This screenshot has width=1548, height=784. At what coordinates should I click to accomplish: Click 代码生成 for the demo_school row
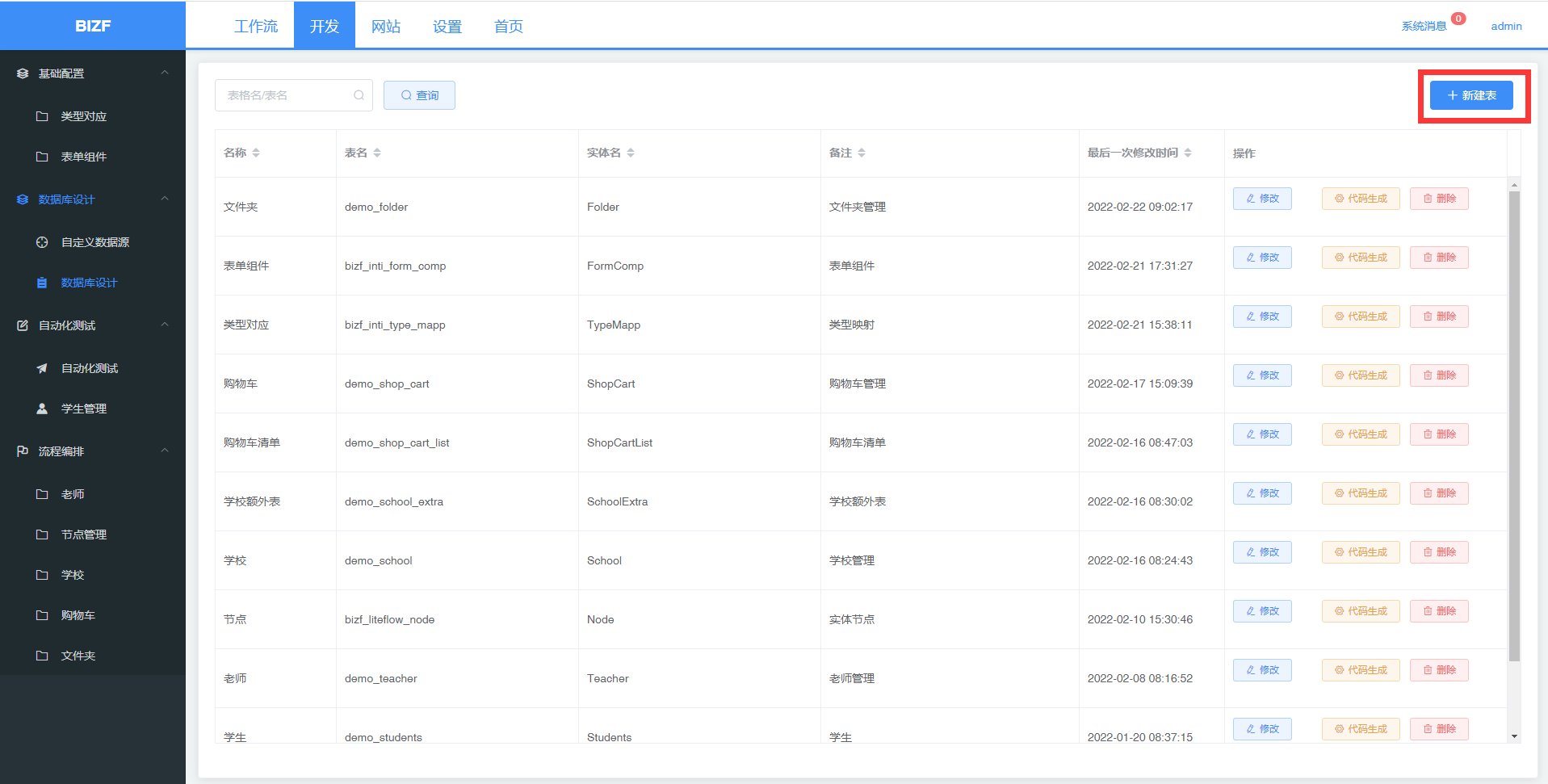coord(1361,552)
